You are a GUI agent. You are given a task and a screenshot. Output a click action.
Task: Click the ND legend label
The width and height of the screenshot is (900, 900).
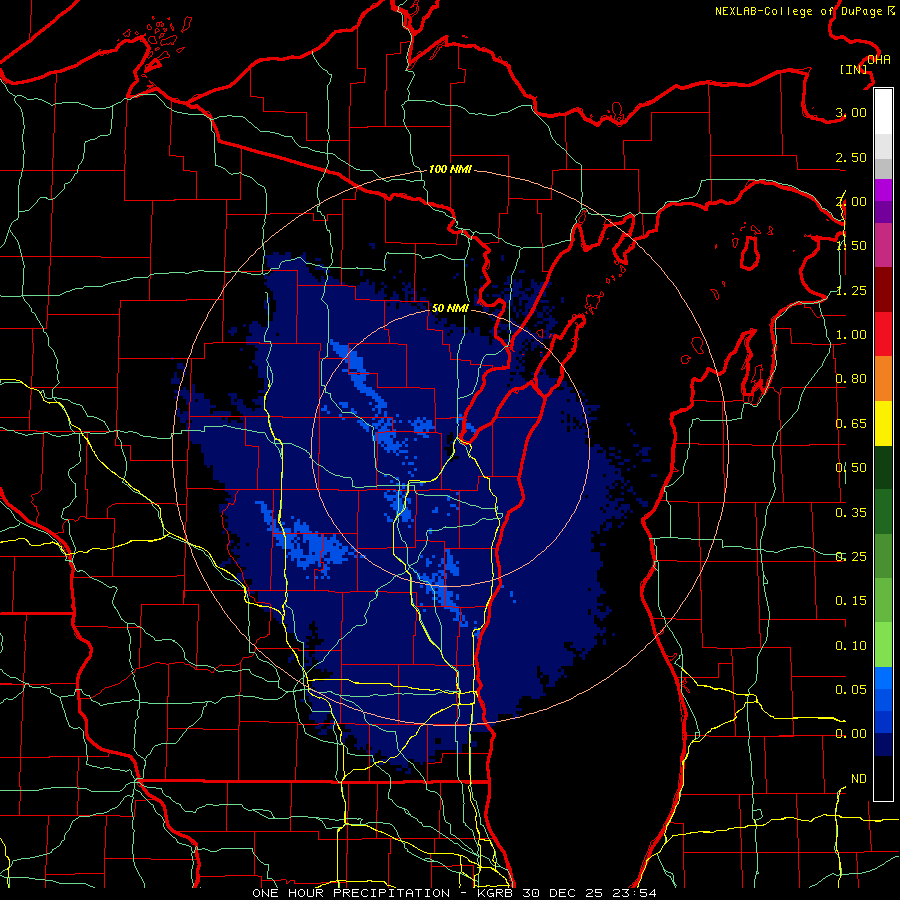859,779
